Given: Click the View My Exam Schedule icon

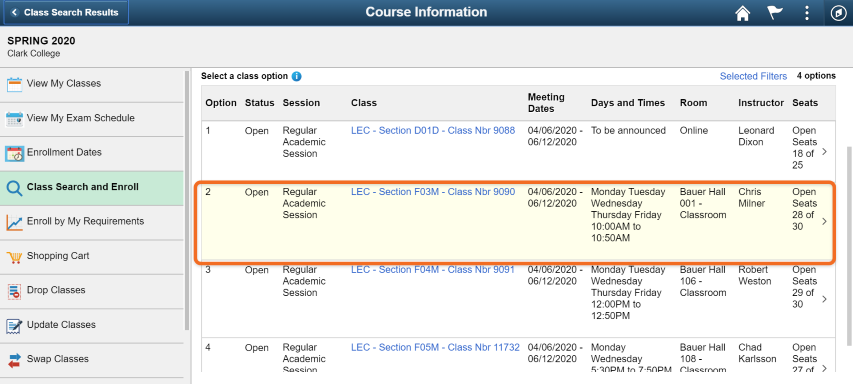Looking at the screenshot, I should click(14, 119).
